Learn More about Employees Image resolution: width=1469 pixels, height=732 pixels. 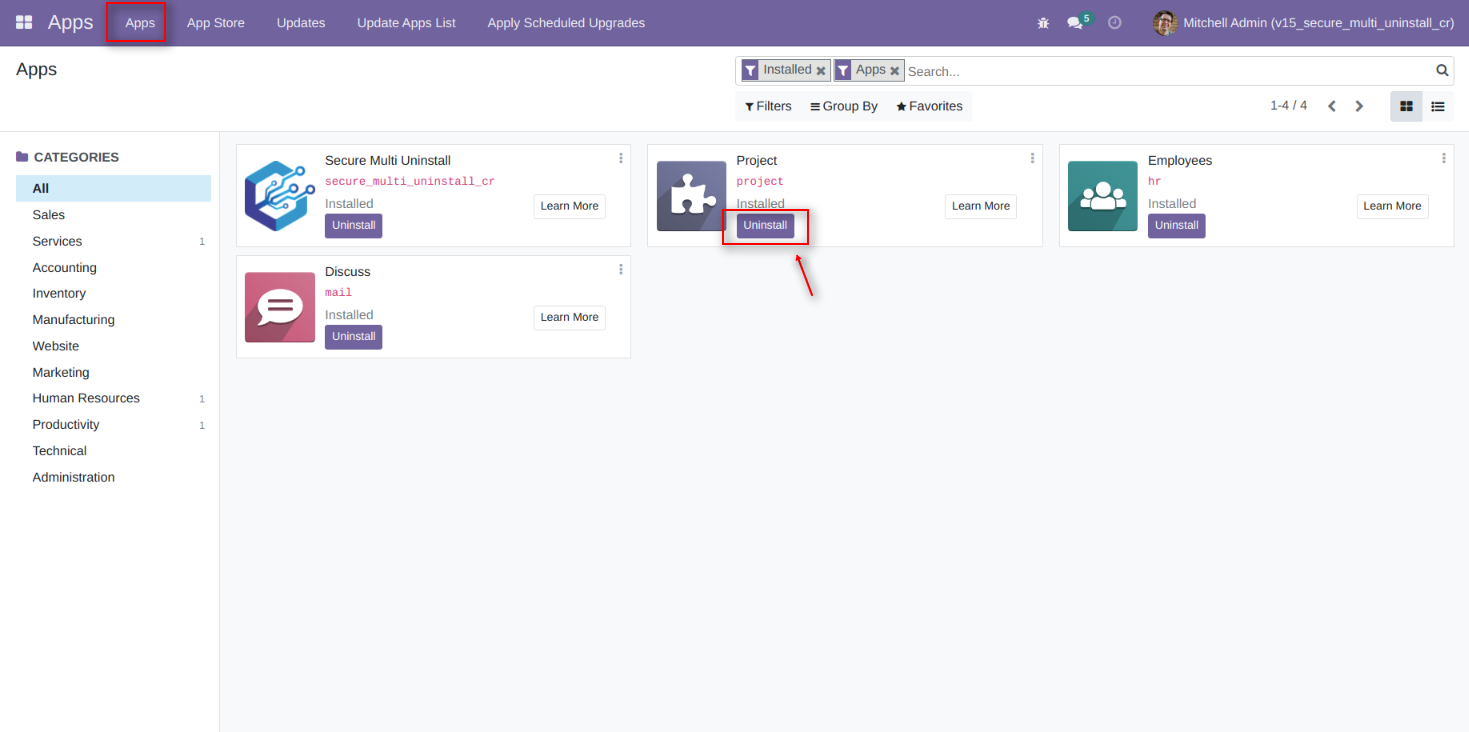(1393, 206)
